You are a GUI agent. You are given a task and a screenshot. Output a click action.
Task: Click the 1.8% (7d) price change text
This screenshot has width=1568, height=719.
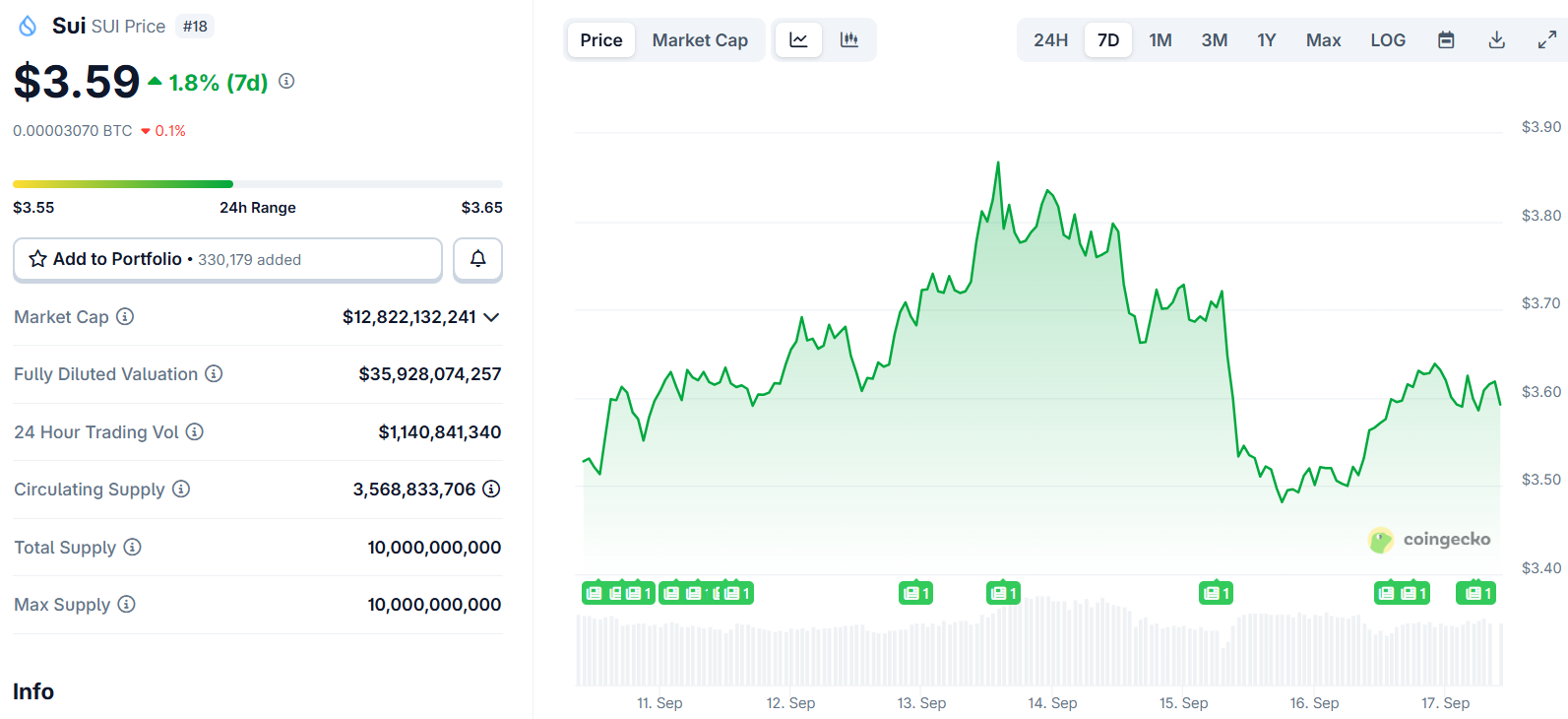coord(219,83)
